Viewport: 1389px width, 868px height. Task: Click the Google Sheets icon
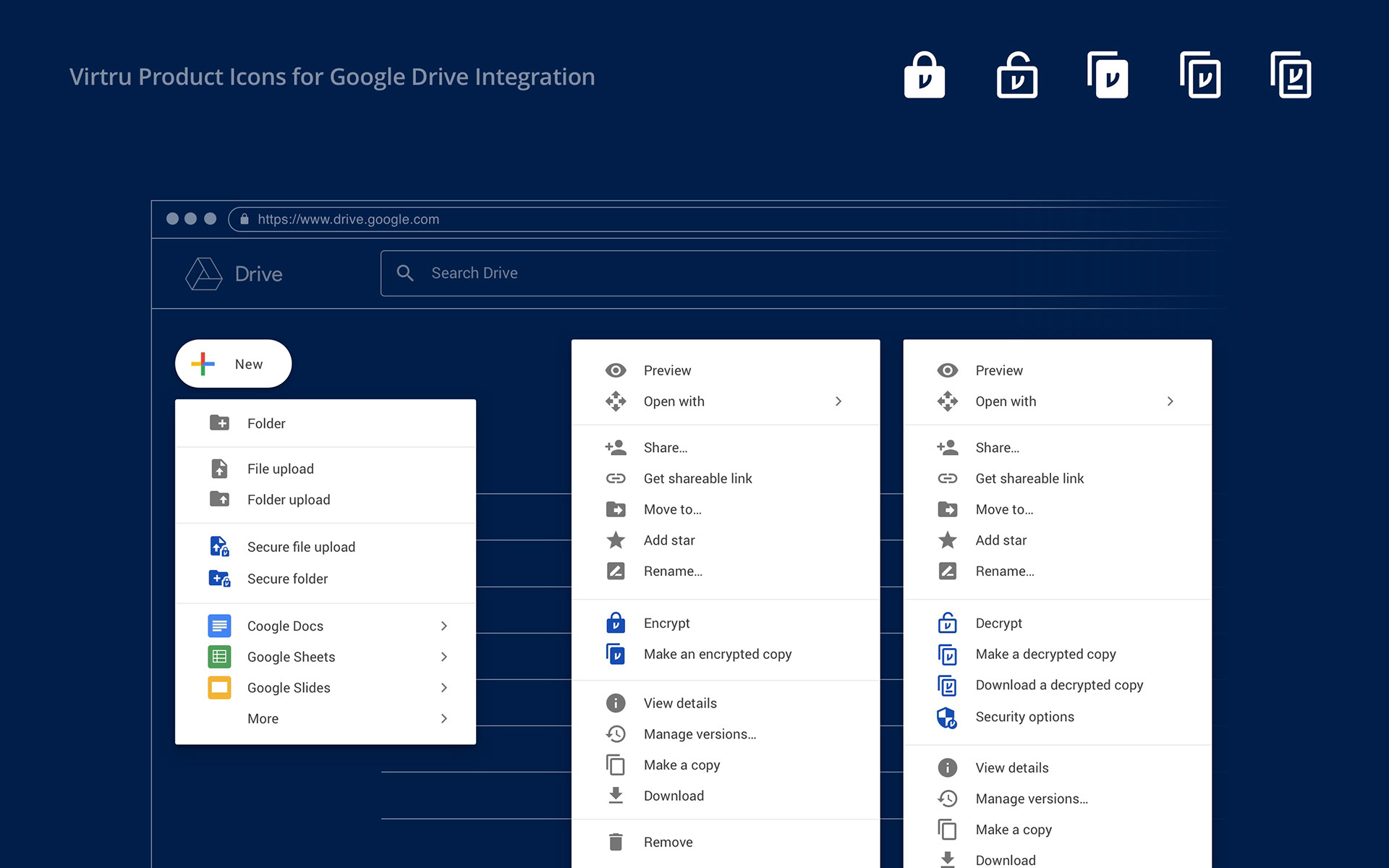click(x=219, y=657)
